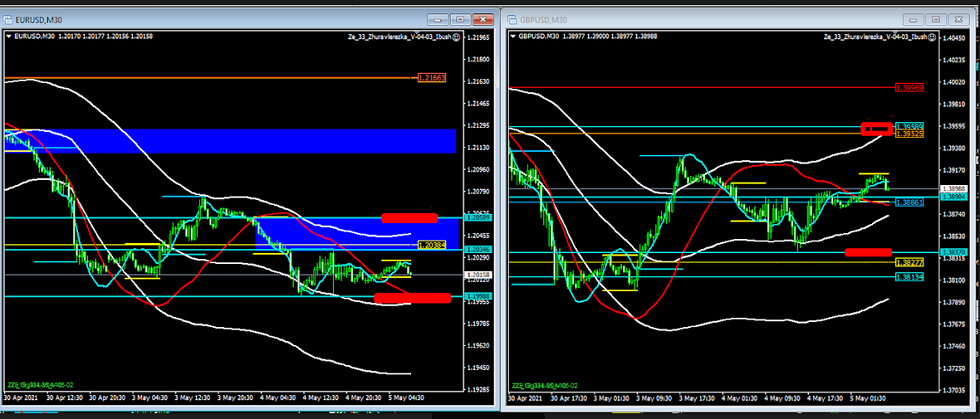Click the smiley expert icon on EURUSD chart
This screenshot has width=980, height=419.
pyautogui.click(x=456, y=37)
